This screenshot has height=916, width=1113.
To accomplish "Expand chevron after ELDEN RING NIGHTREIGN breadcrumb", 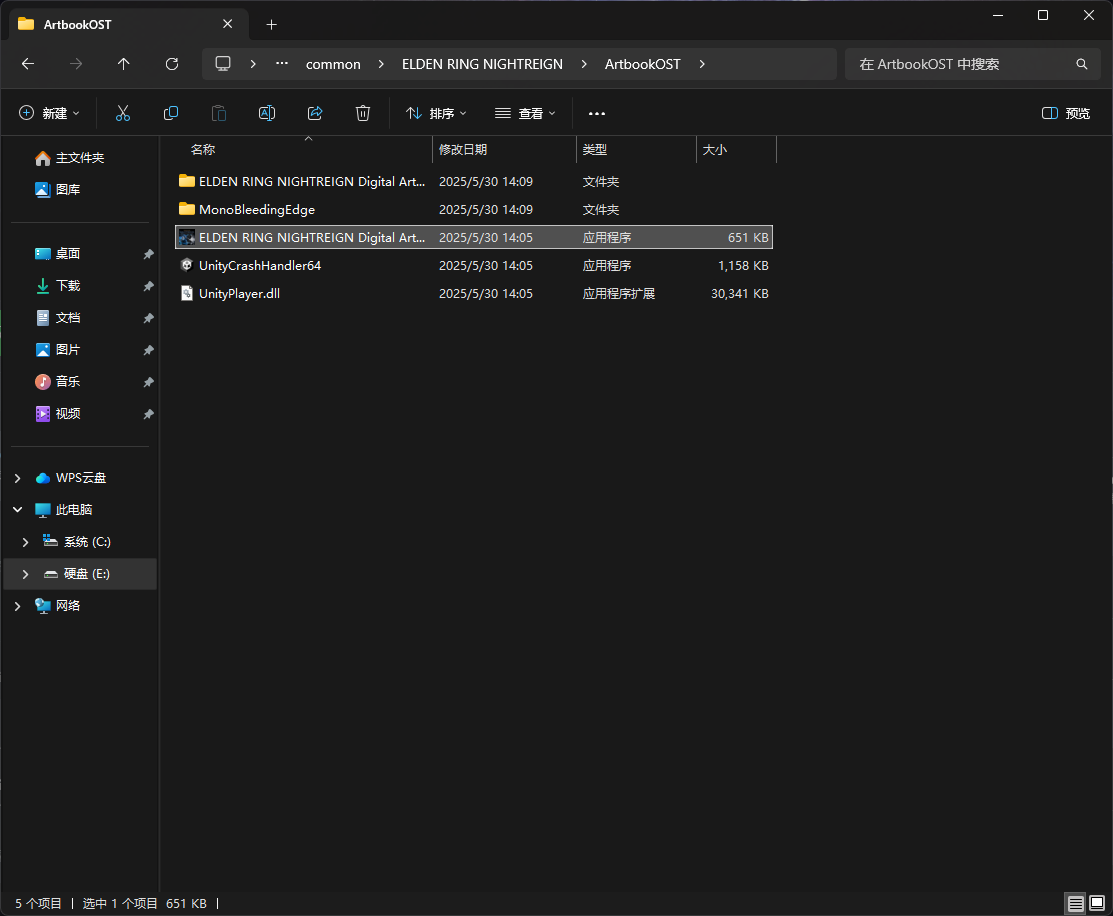I will click(x=584, y=64).
